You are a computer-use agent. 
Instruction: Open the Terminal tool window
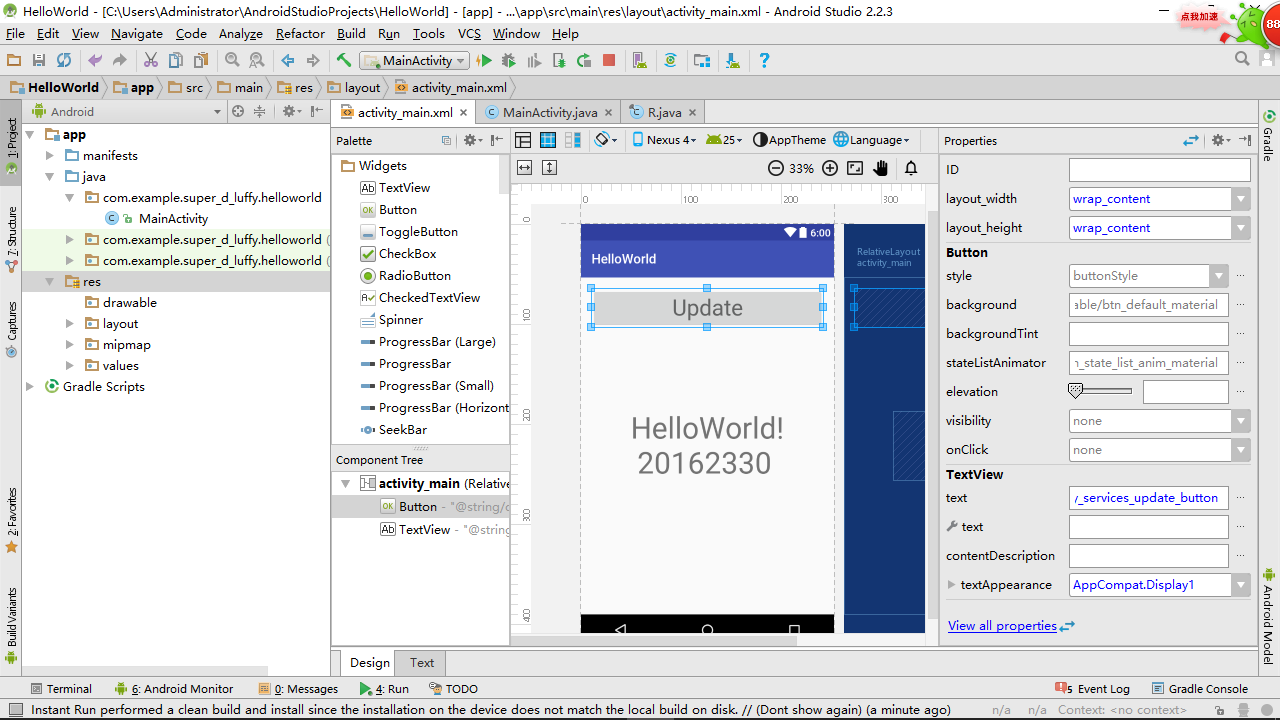(x=61, y=689)
